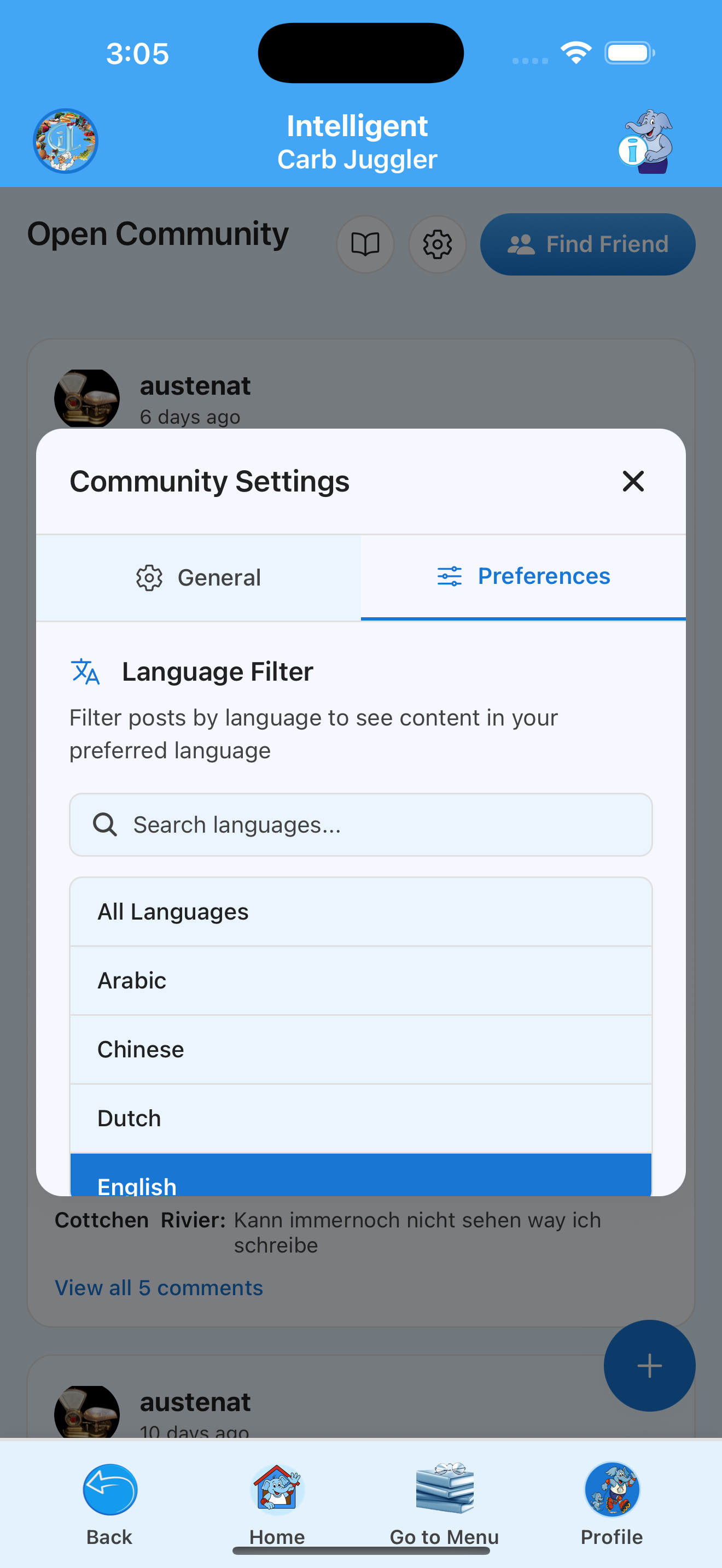Viewport: 722px width, 1568px height.
Task: Pick Dutch from the language list
Action: (x=361, y=1118)
